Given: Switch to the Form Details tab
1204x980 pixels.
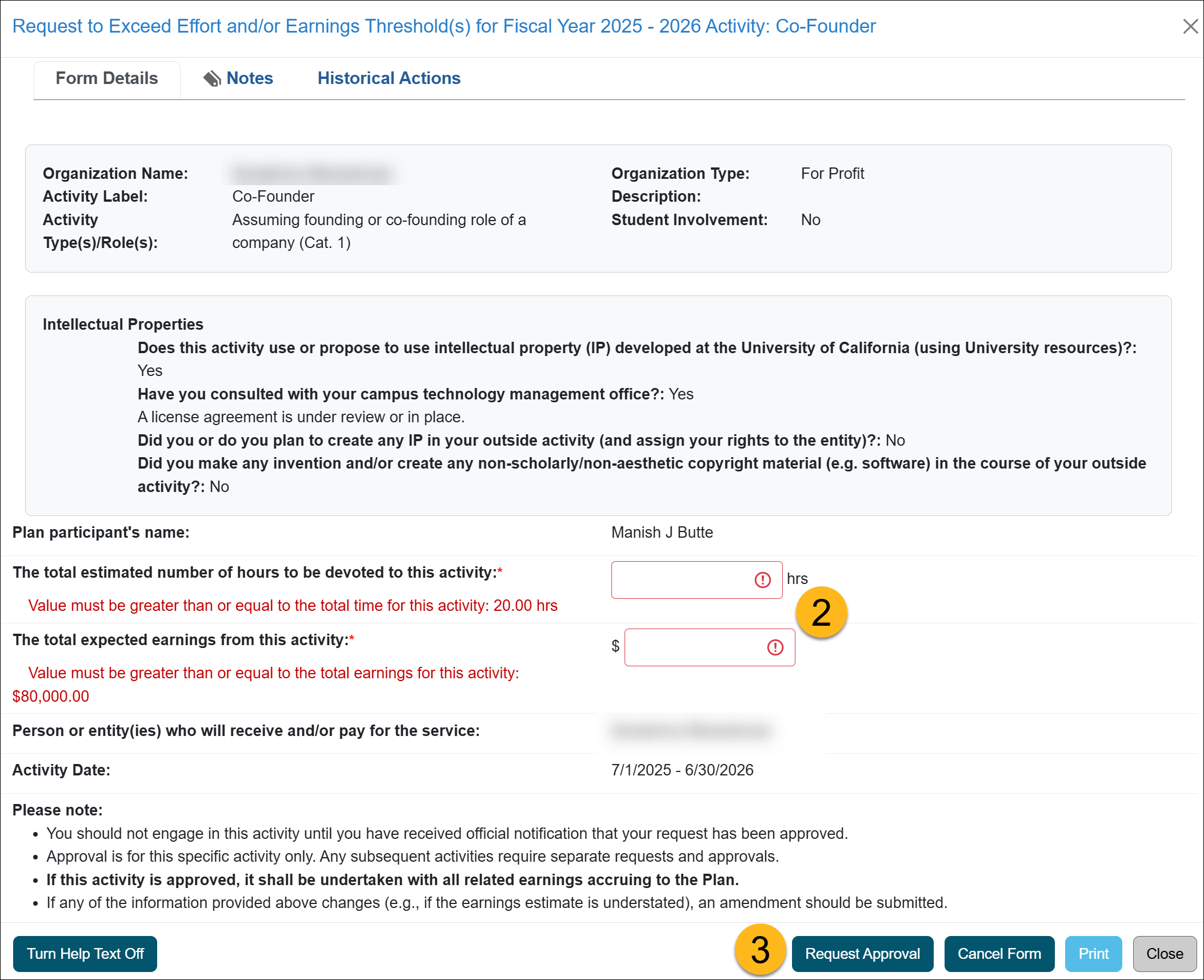Looking at the screenshot, I should 107,78.
